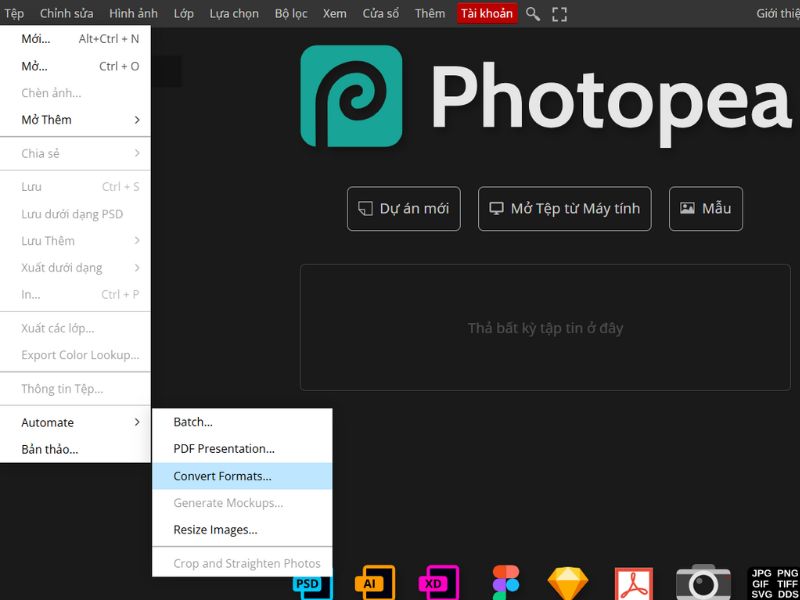
Task: Click the Giới thiệu link
Action: point(778,14)
